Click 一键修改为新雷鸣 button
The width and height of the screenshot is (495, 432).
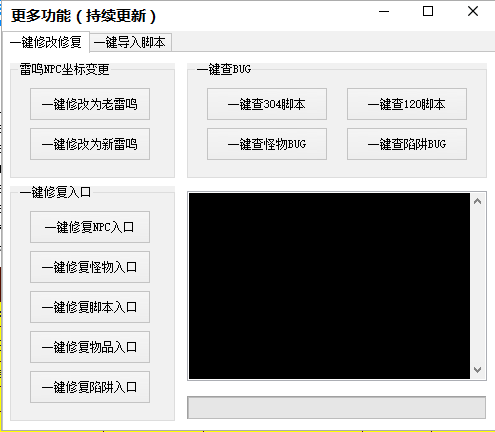coord(90,144)
